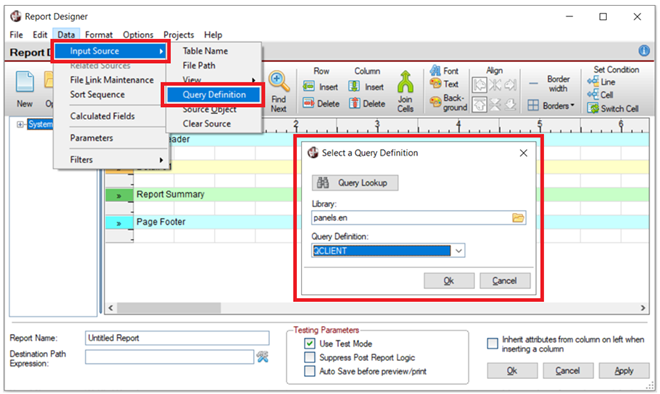Expand the System tree node
660x394 pixels.
point(19,124)
